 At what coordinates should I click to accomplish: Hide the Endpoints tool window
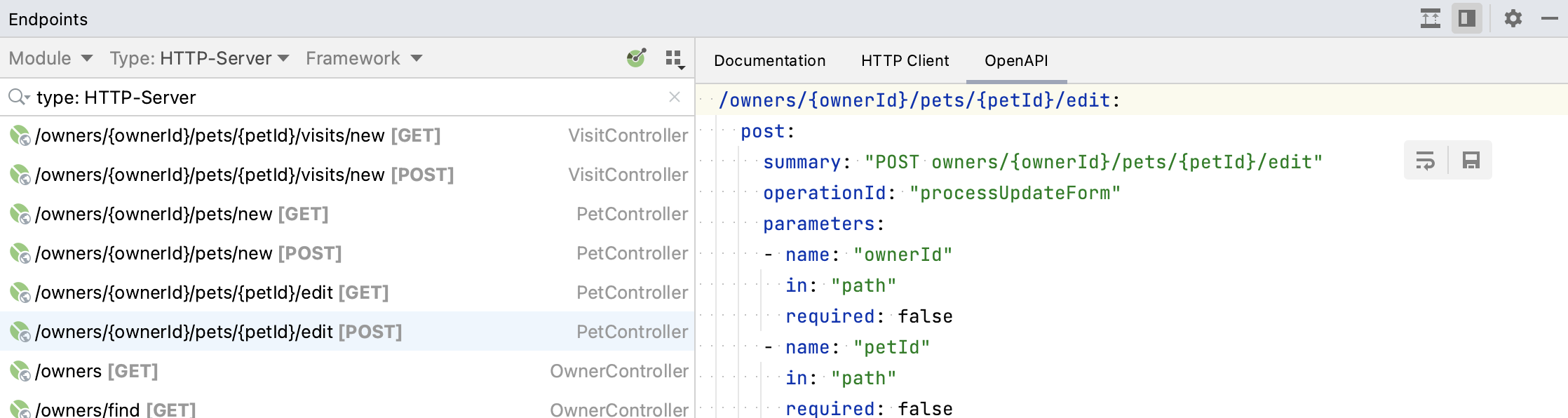click(x=1550, y=18)
